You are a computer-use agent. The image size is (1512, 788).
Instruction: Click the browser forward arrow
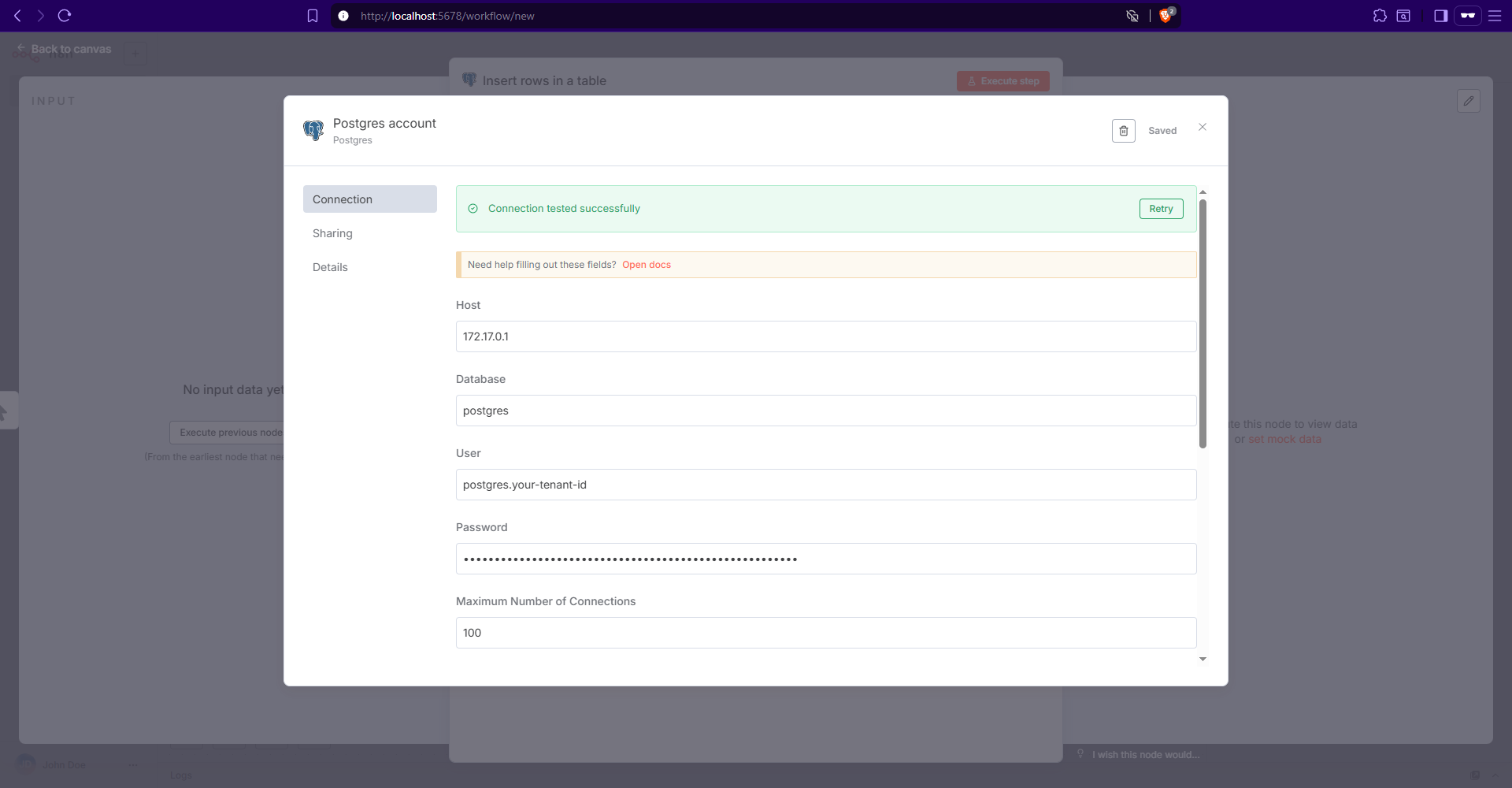tap(40, 16)
